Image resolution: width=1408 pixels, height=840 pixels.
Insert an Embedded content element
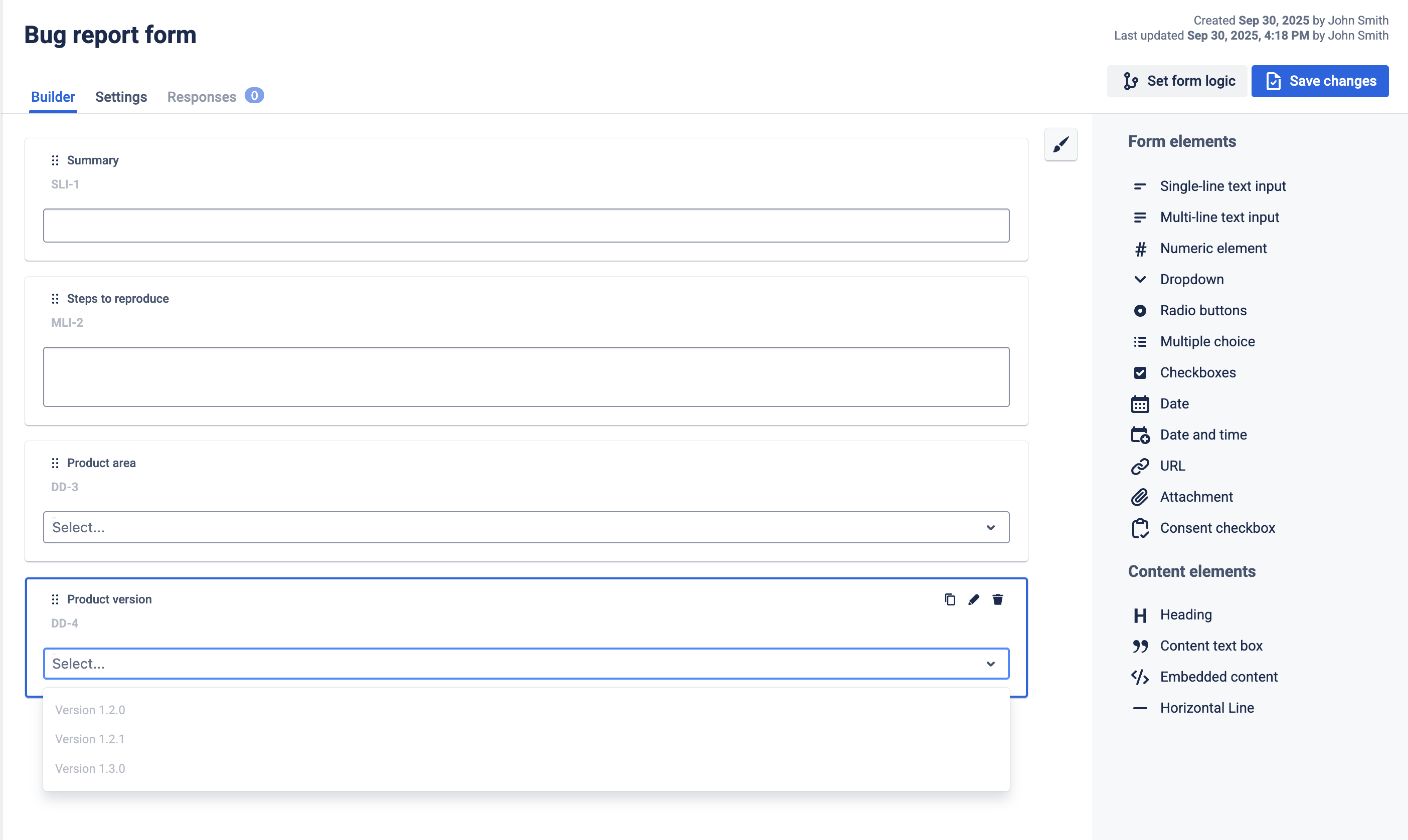coord(1219,677)
